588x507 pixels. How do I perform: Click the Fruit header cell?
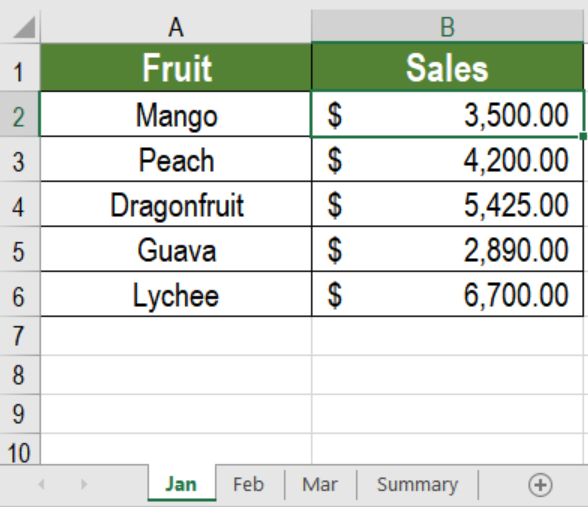pyautogui.click(x=176, y=68)
